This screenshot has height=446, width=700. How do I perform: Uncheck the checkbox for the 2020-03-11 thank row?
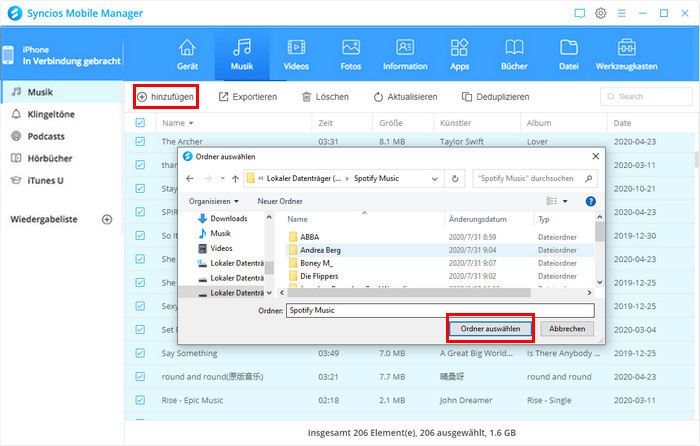click(x=140, y=165)
